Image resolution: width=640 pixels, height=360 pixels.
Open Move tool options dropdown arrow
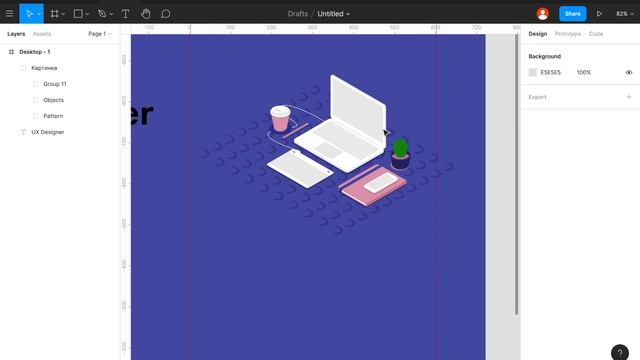point(39,14)
